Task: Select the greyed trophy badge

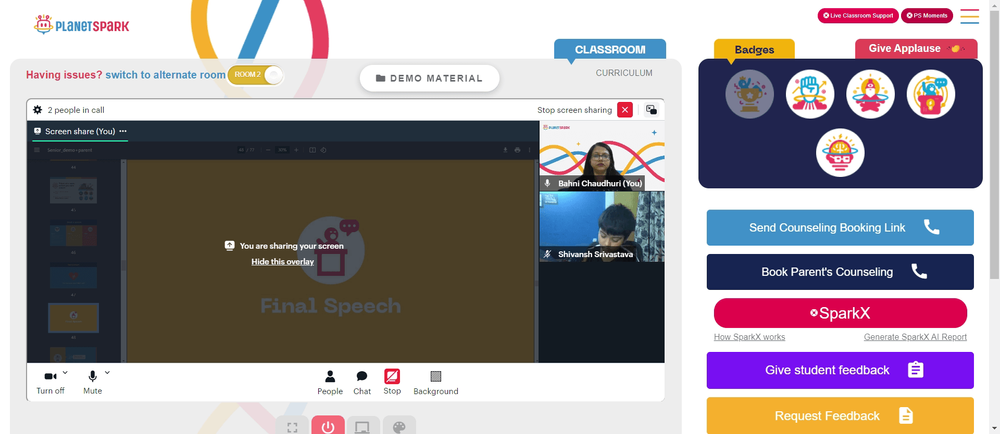Action: click(749, 94)
